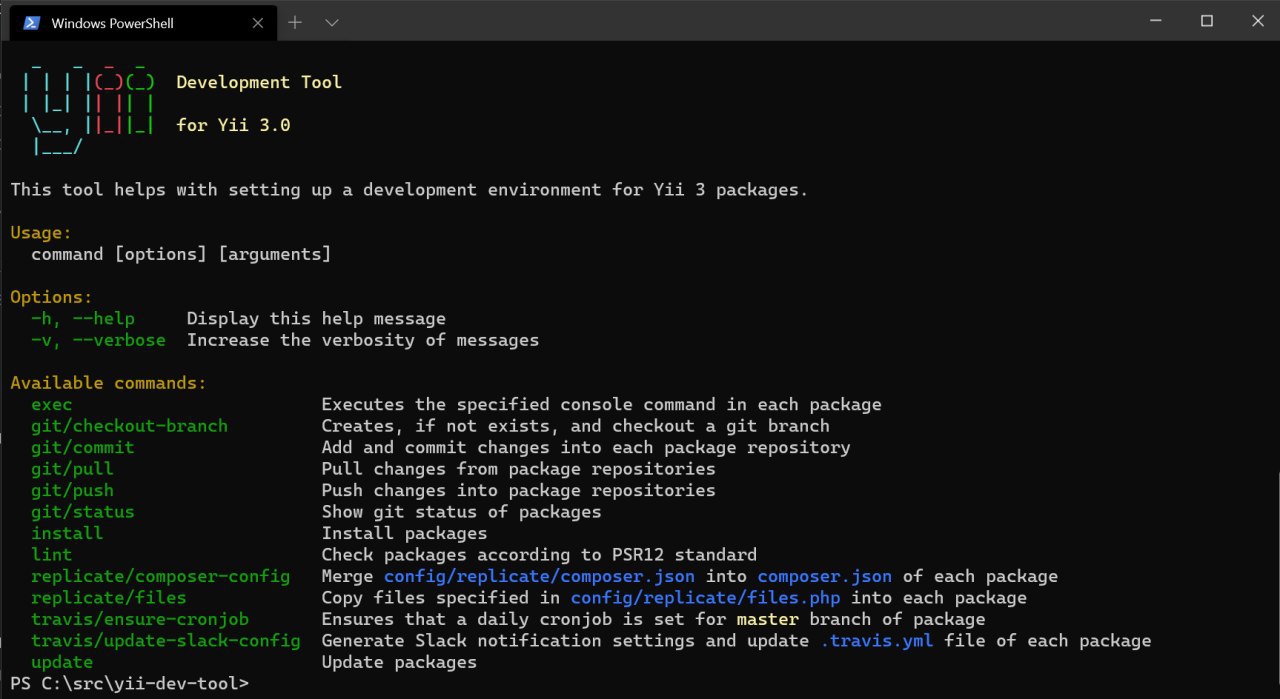Click the '-v, --verbose' option

click(x=98, y=340)
